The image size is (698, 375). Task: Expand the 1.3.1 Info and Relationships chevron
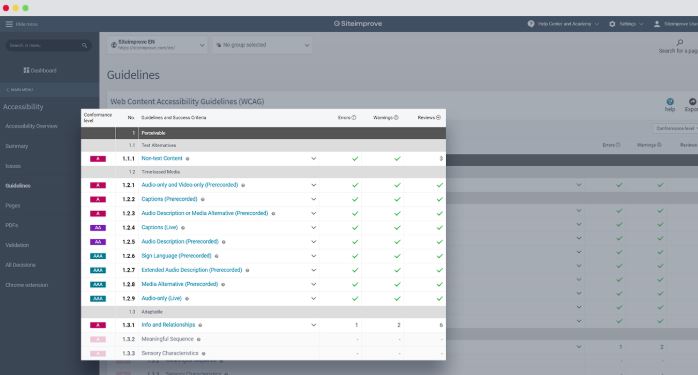pyautogui.click(x=313, y=325)
